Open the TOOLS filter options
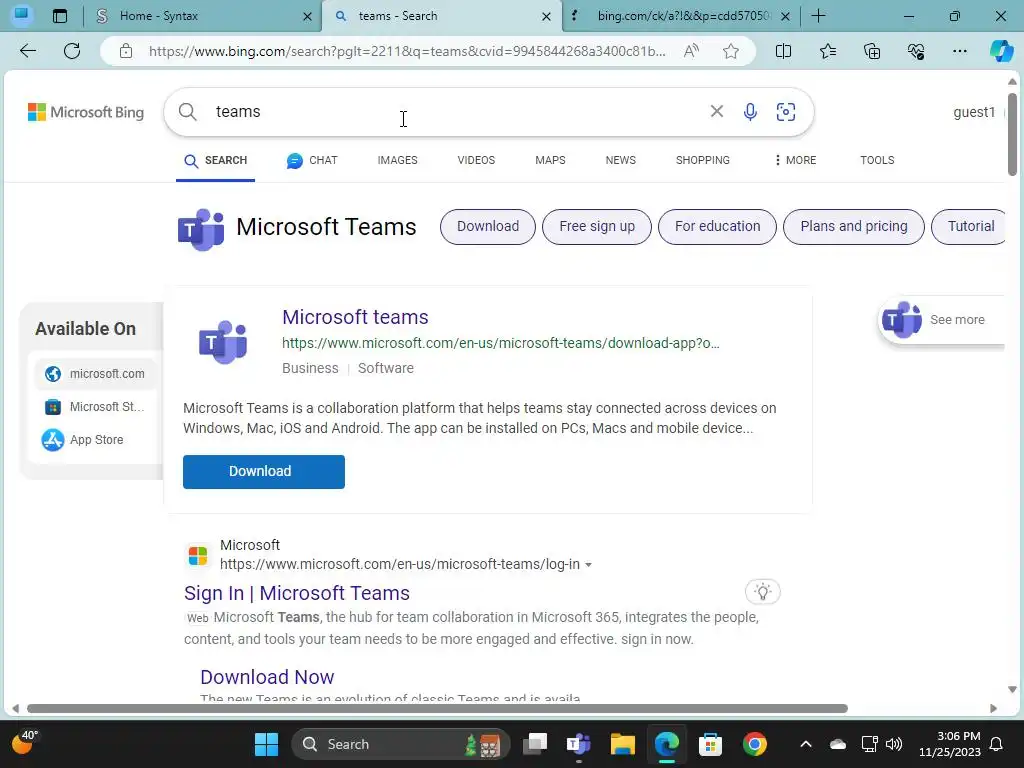The width and height of the screenshot is (1024, 768). (877, 160)
